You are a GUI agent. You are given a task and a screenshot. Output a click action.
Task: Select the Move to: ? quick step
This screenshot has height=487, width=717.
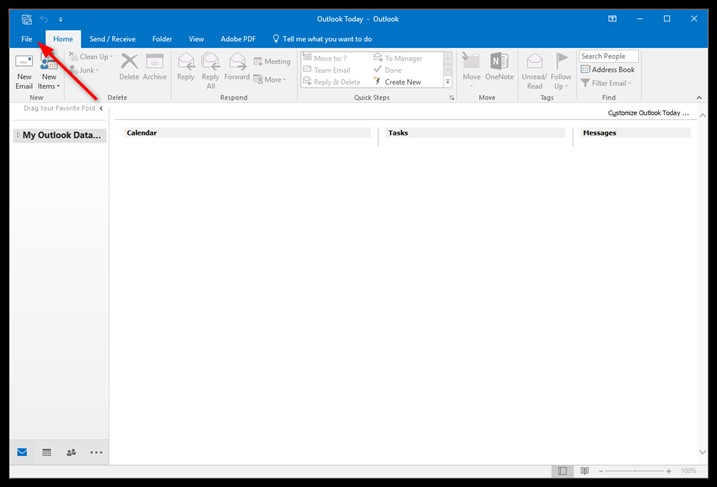pos(325,58)
